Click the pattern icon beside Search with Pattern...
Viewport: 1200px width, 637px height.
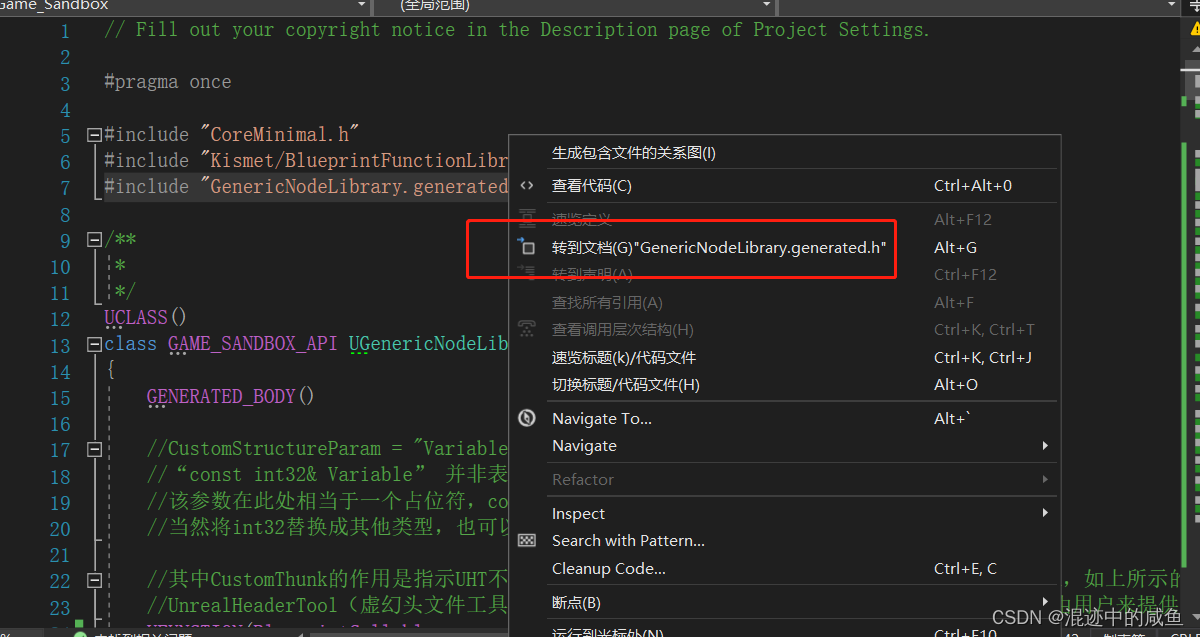(527, 540)
